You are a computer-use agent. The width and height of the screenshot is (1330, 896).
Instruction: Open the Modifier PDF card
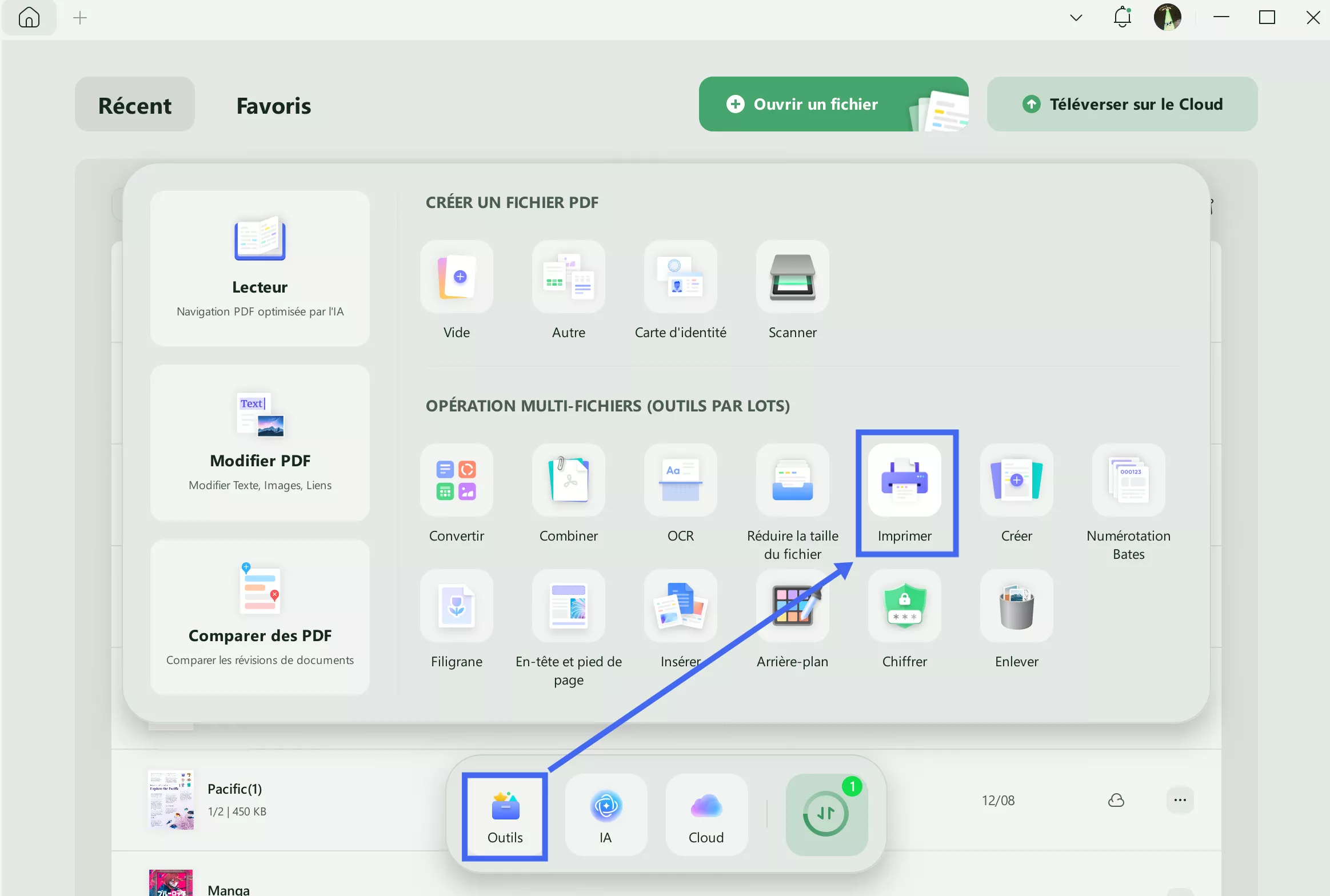(259, 442)
